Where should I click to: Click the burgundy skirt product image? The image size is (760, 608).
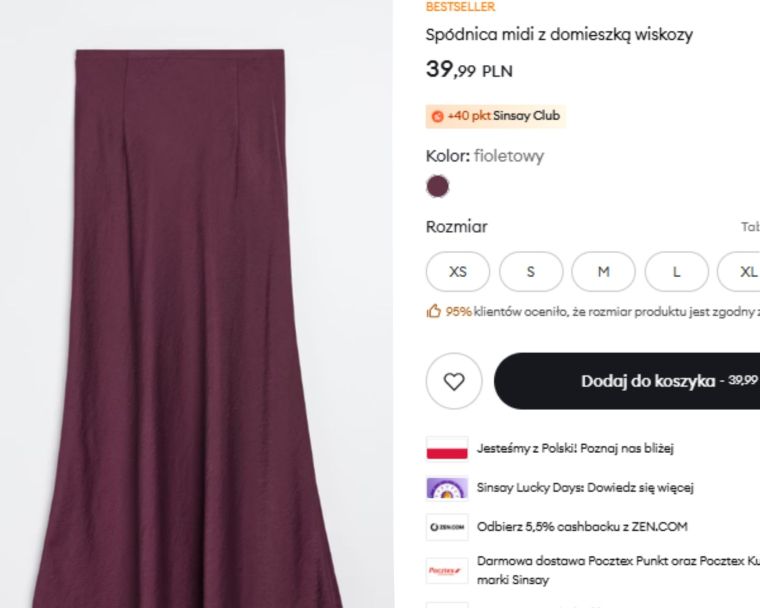[x=189, y=329]
